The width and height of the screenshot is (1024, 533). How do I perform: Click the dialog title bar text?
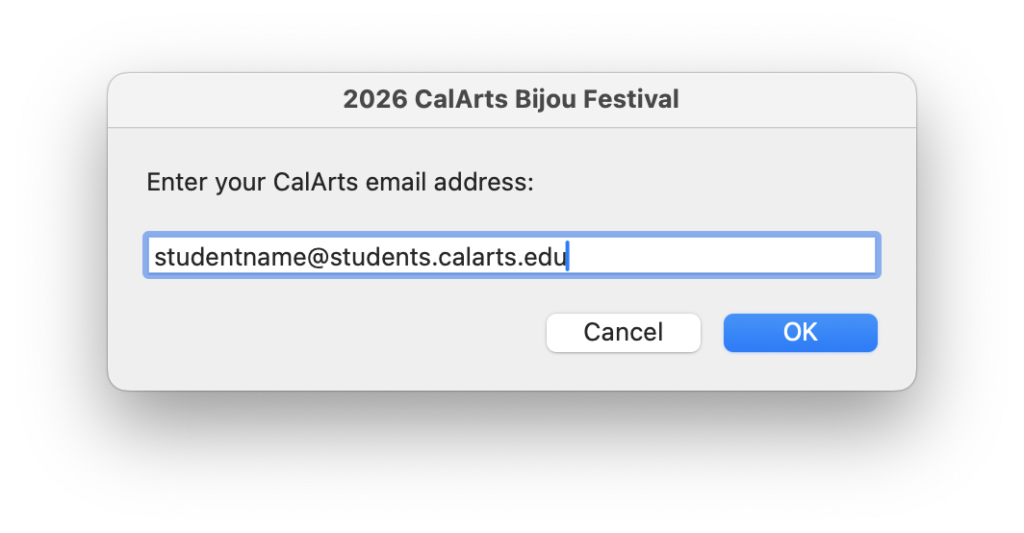pos(511,100)
